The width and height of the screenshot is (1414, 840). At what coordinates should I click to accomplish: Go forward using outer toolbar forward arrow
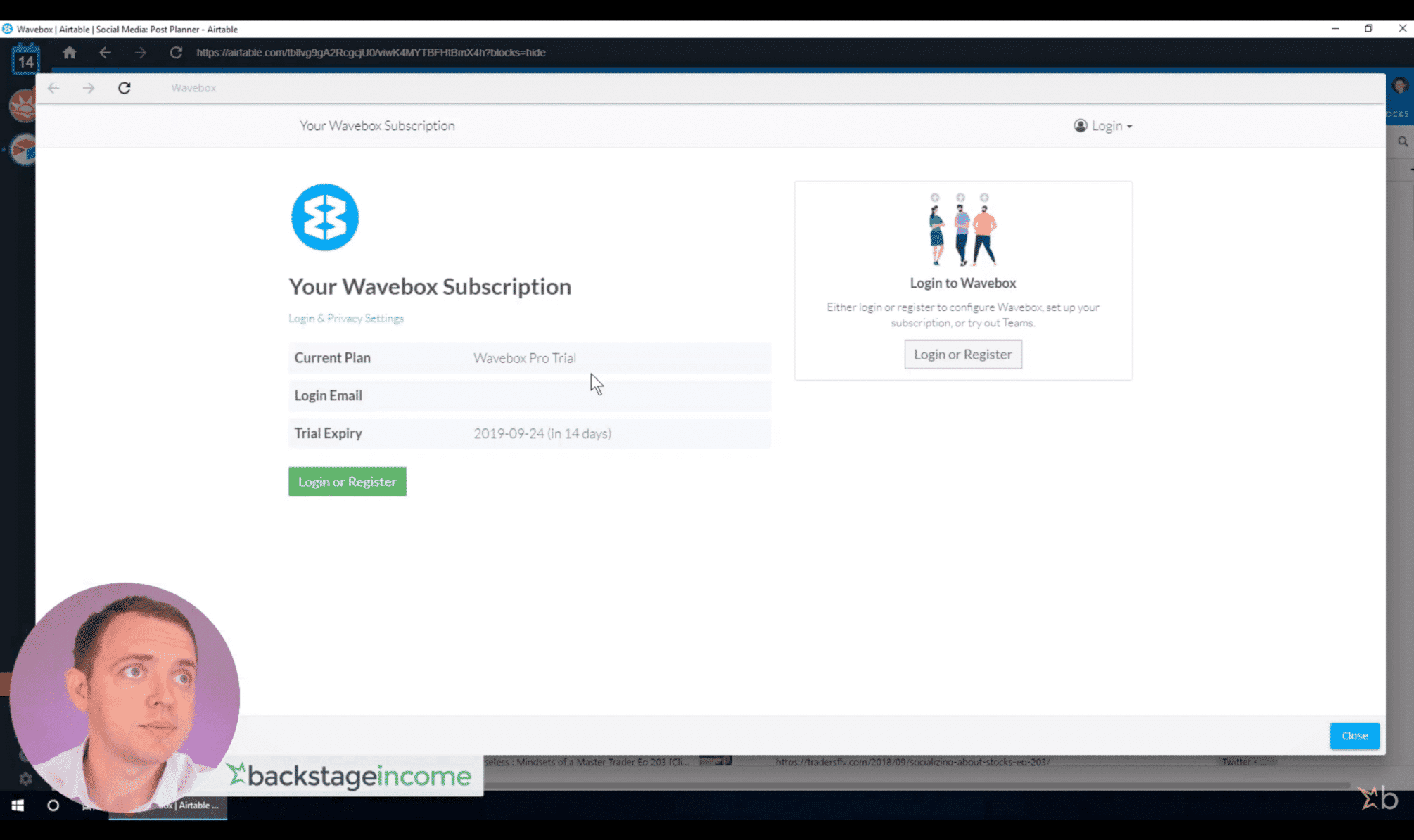[x=140, y=53]
